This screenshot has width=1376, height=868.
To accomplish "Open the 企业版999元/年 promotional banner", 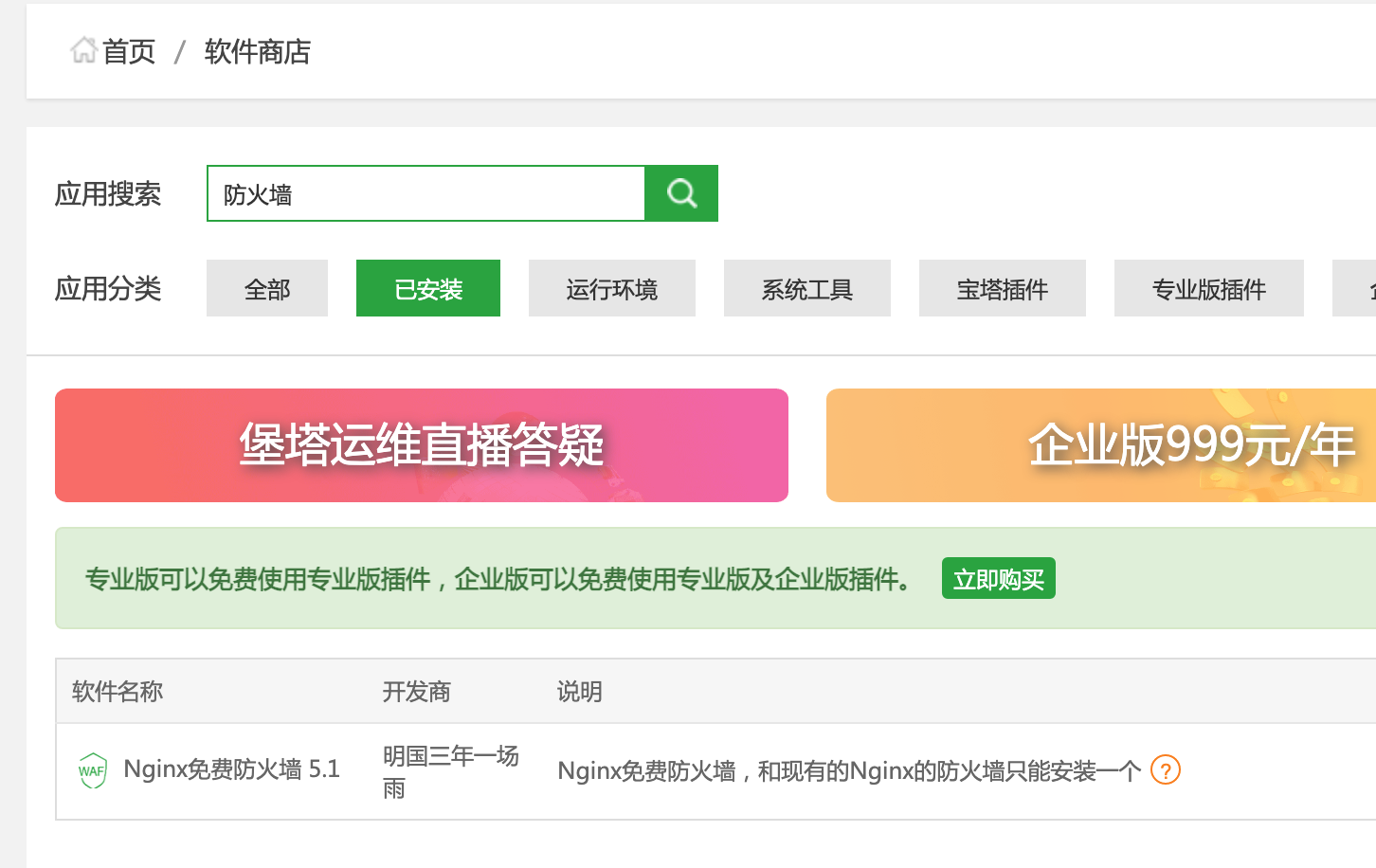I will tap(1101, 445).
